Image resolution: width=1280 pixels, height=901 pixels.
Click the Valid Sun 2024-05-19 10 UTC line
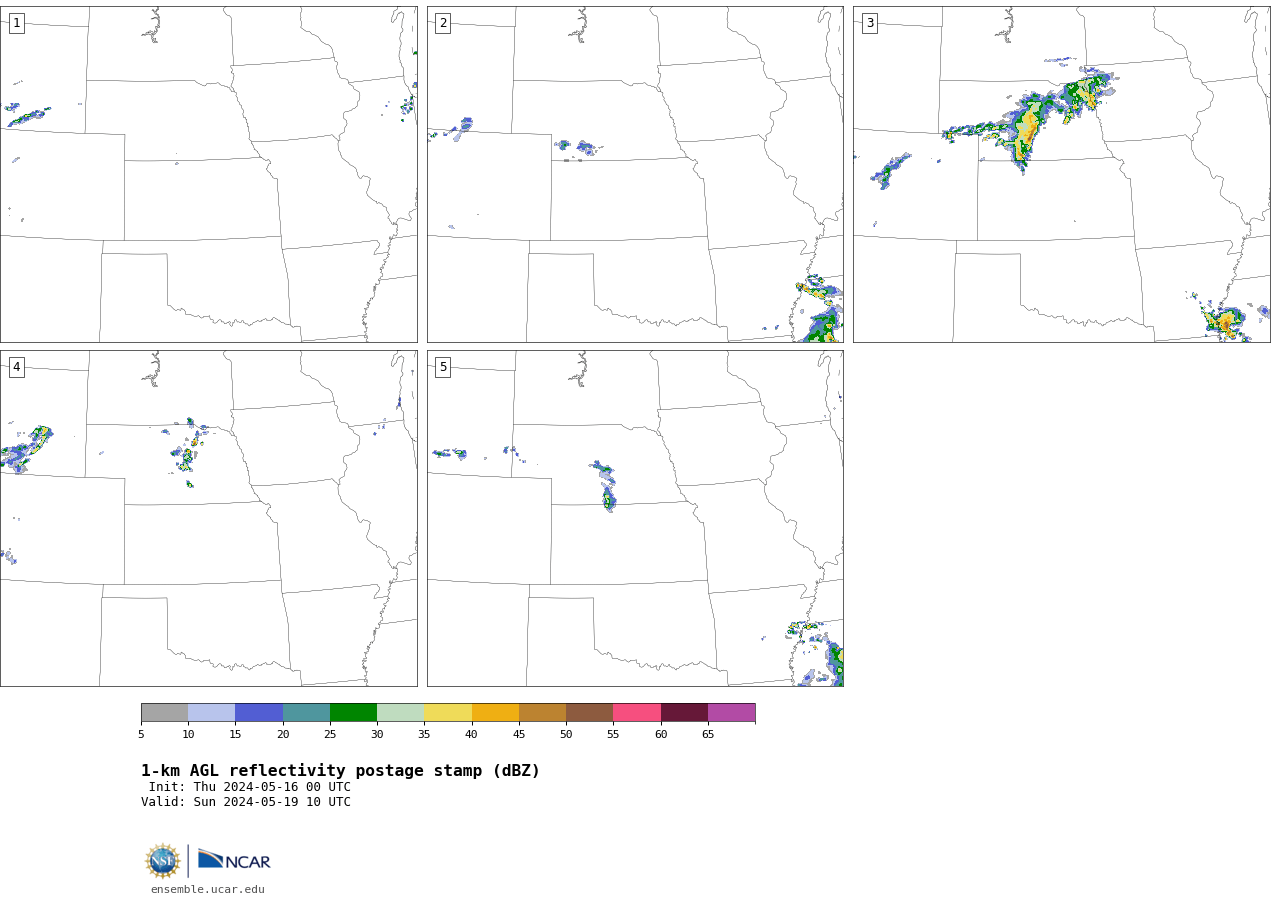(x=246, y=802)
